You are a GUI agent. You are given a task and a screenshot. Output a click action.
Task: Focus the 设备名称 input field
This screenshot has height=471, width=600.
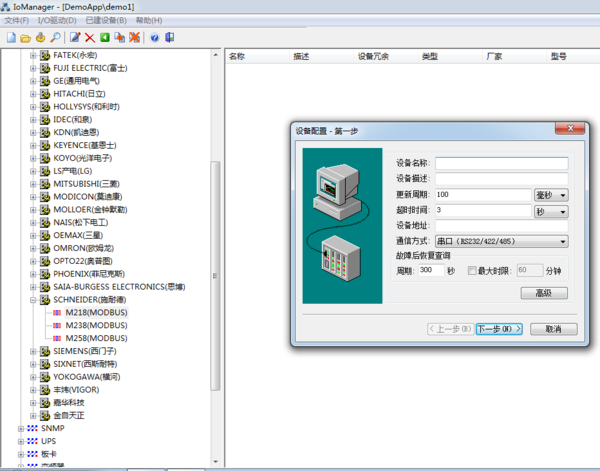tap(502, 163)
